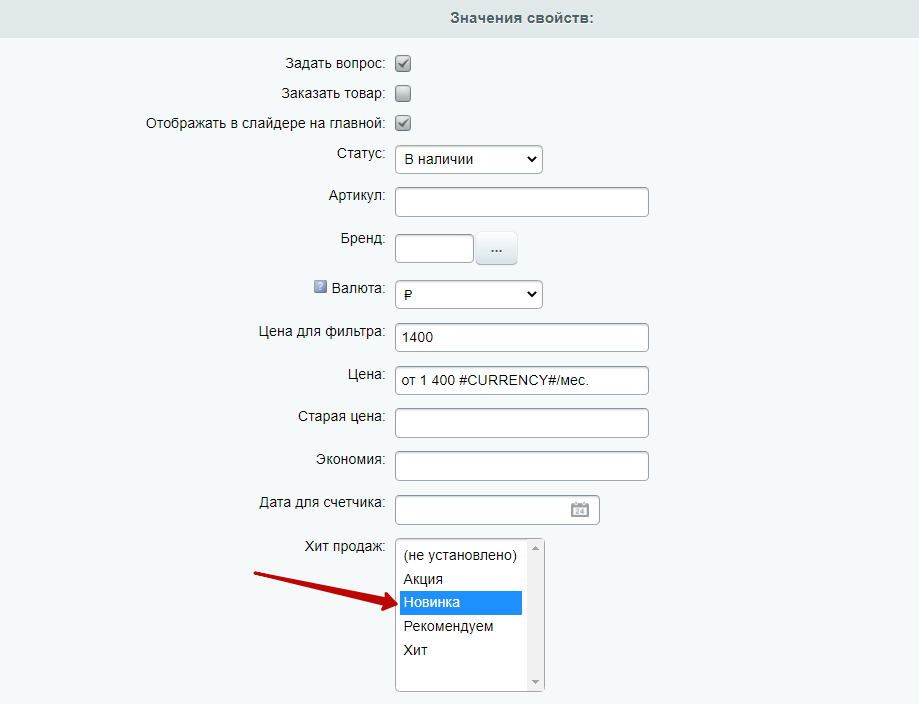Screen dimensions: 919x704
Task: Open the Статус dropdown showing В наличии
Action: [469, 159]
